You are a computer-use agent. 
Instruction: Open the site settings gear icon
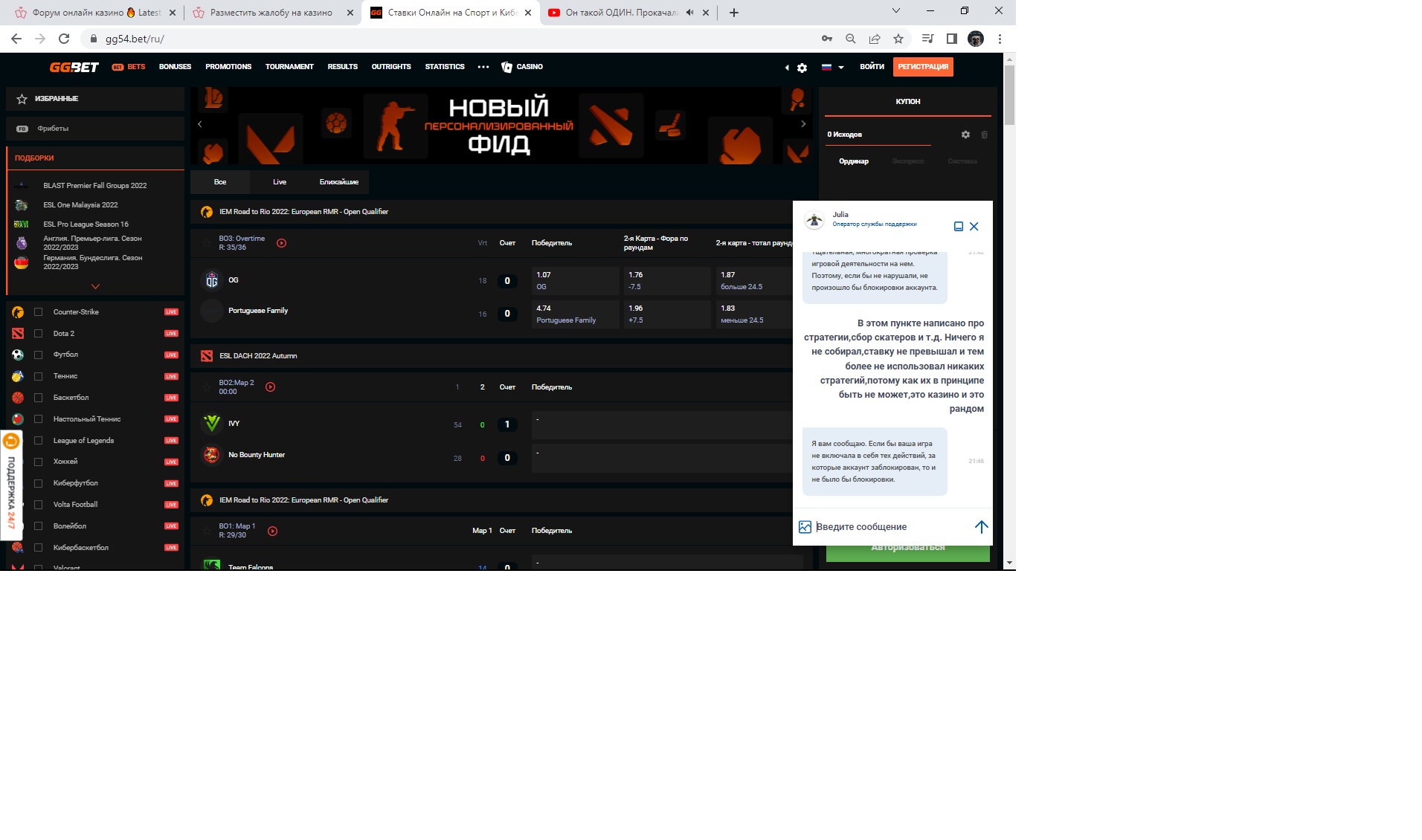click(x=802, y=68)
